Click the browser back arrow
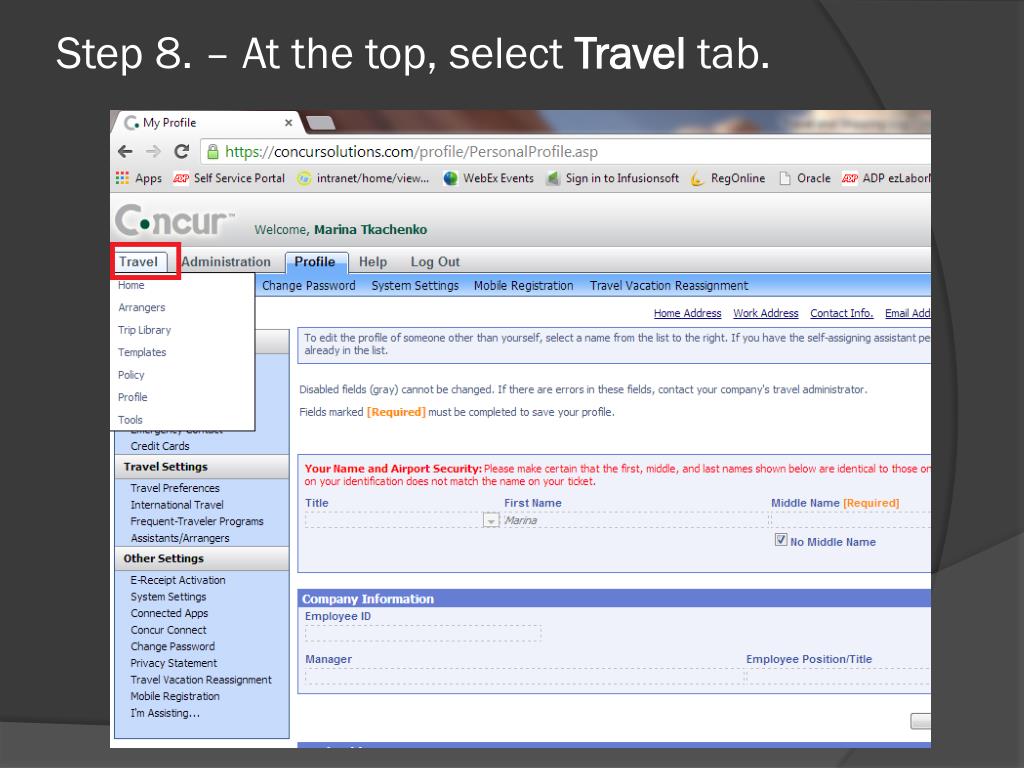This screenshot has width=1024, height=768. [125, 152]
